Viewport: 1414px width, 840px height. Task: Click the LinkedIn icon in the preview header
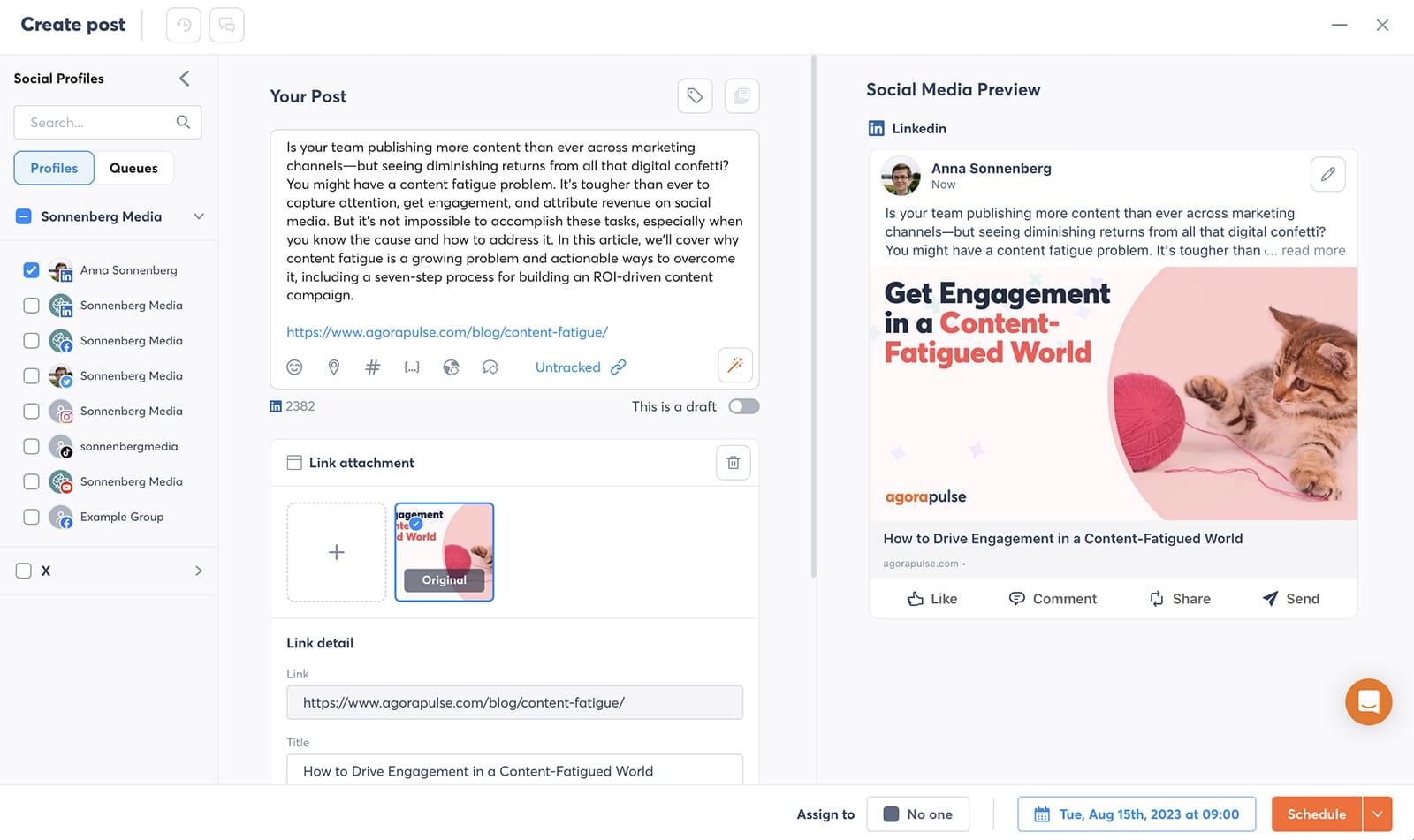tap(876, 128)
